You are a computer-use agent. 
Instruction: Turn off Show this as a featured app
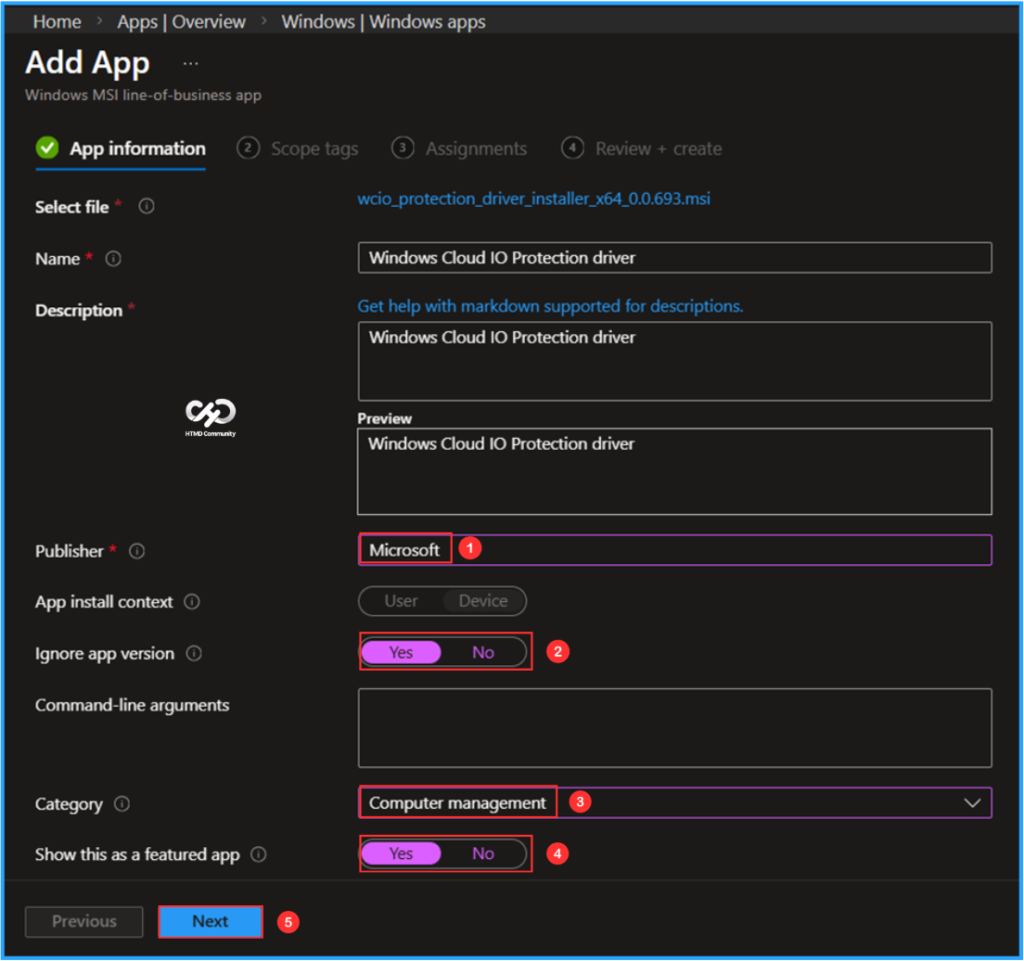coord(483,854)
